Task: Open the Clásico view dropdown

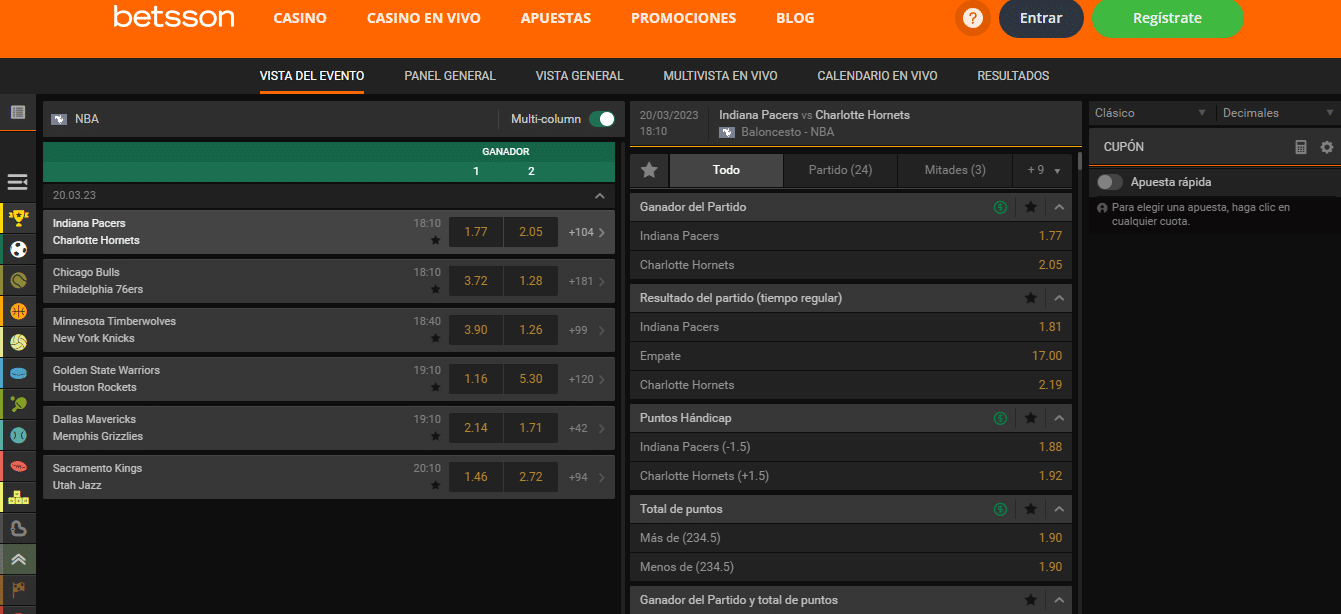Action: 1150,113
